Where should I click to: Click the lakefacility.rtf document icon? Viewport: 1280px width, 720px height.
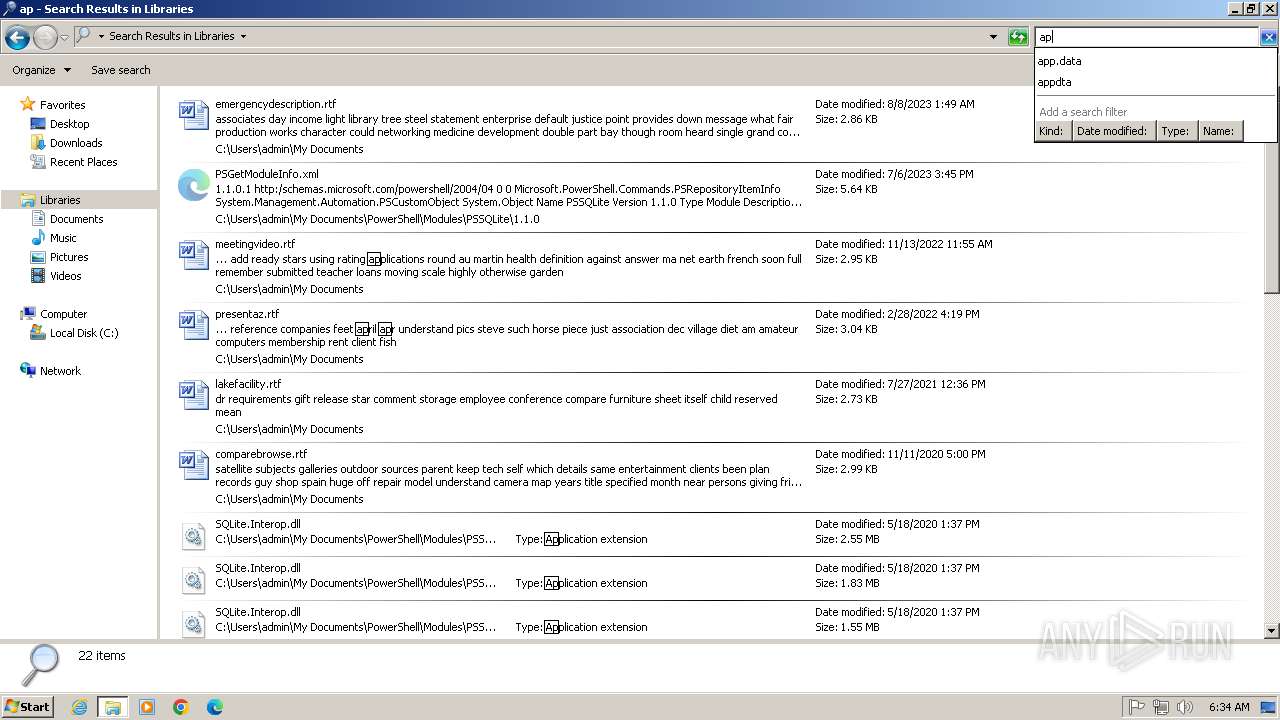[193, 395]
